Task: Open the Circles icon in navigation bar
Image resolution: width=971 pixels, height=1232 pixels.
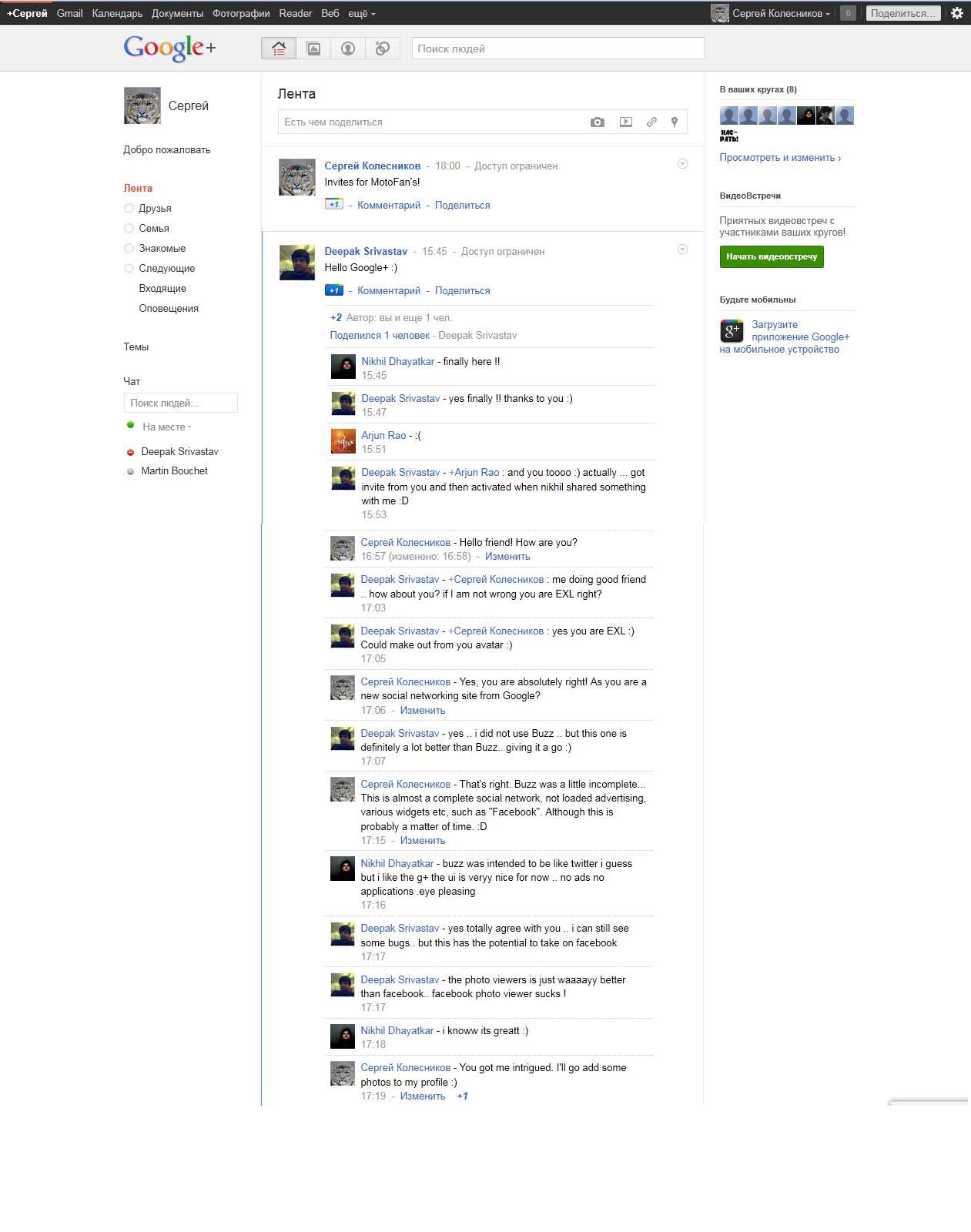Action: point(383,49)
